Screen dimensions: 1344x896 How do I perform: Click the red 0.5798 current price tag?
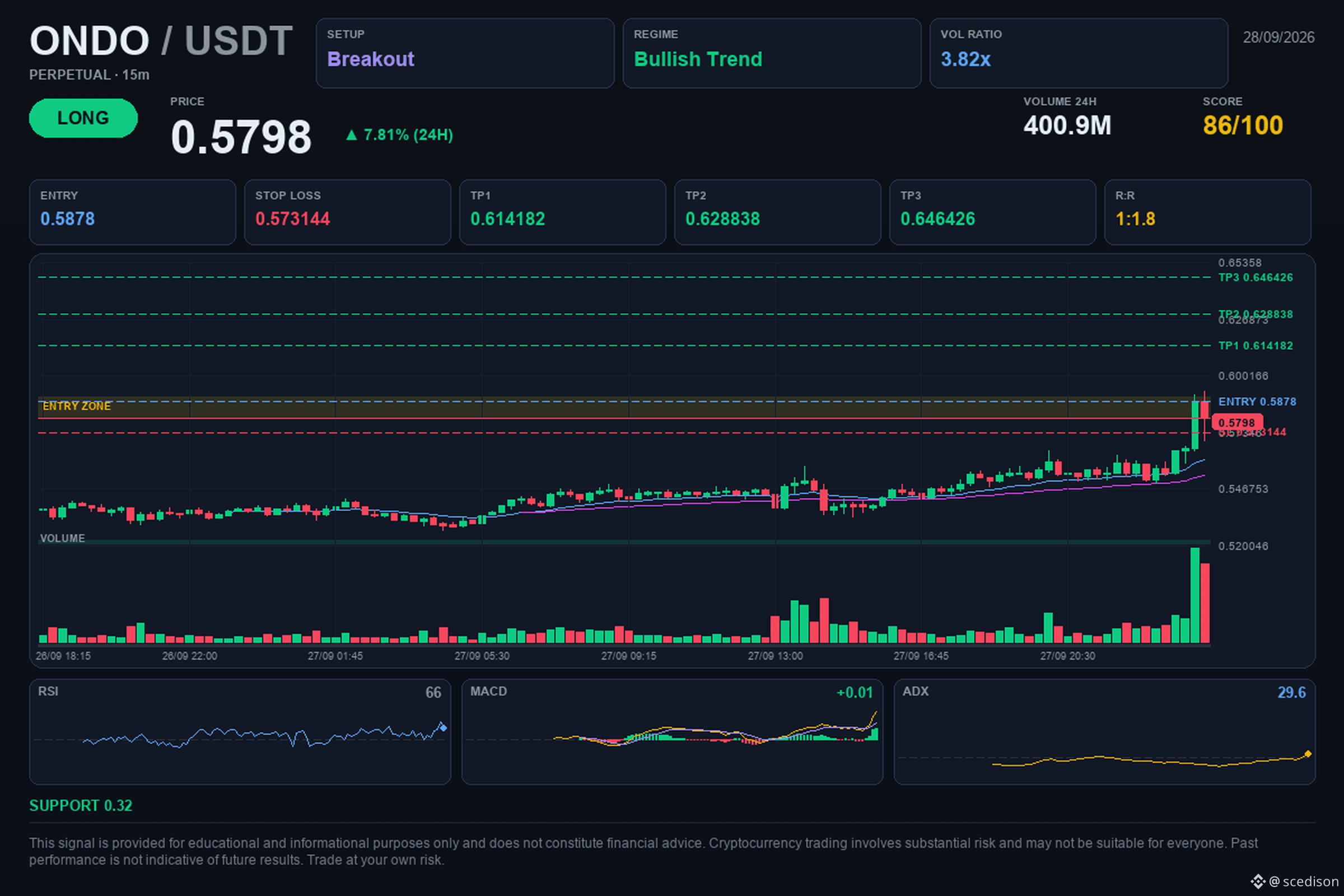click(x=1236, y=423)
